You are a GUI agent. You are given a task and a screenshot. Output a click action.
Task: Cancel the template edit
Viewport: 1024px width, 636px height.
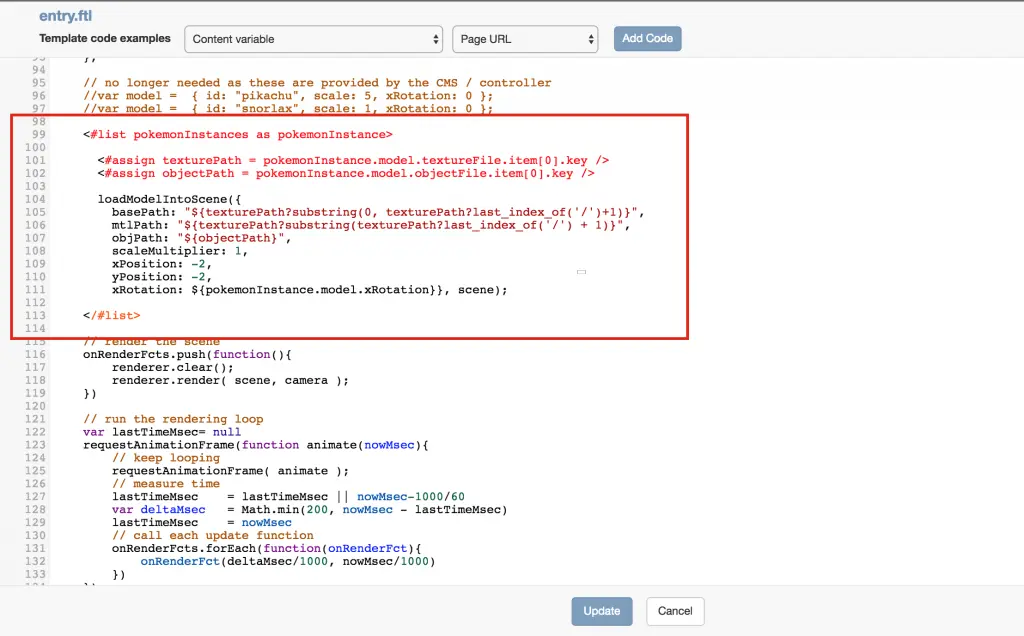coord(675,611)
